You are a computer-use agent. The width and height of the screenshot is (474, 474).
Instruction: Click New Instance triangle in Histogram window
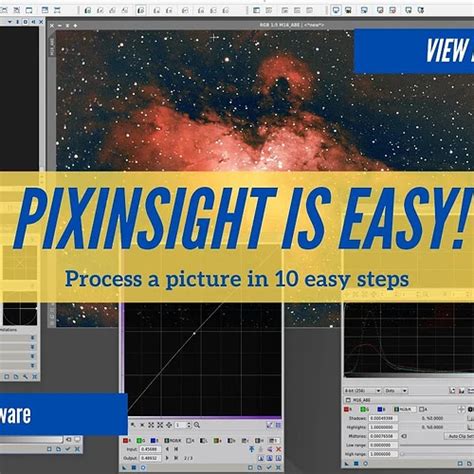[x=346, y=464]
